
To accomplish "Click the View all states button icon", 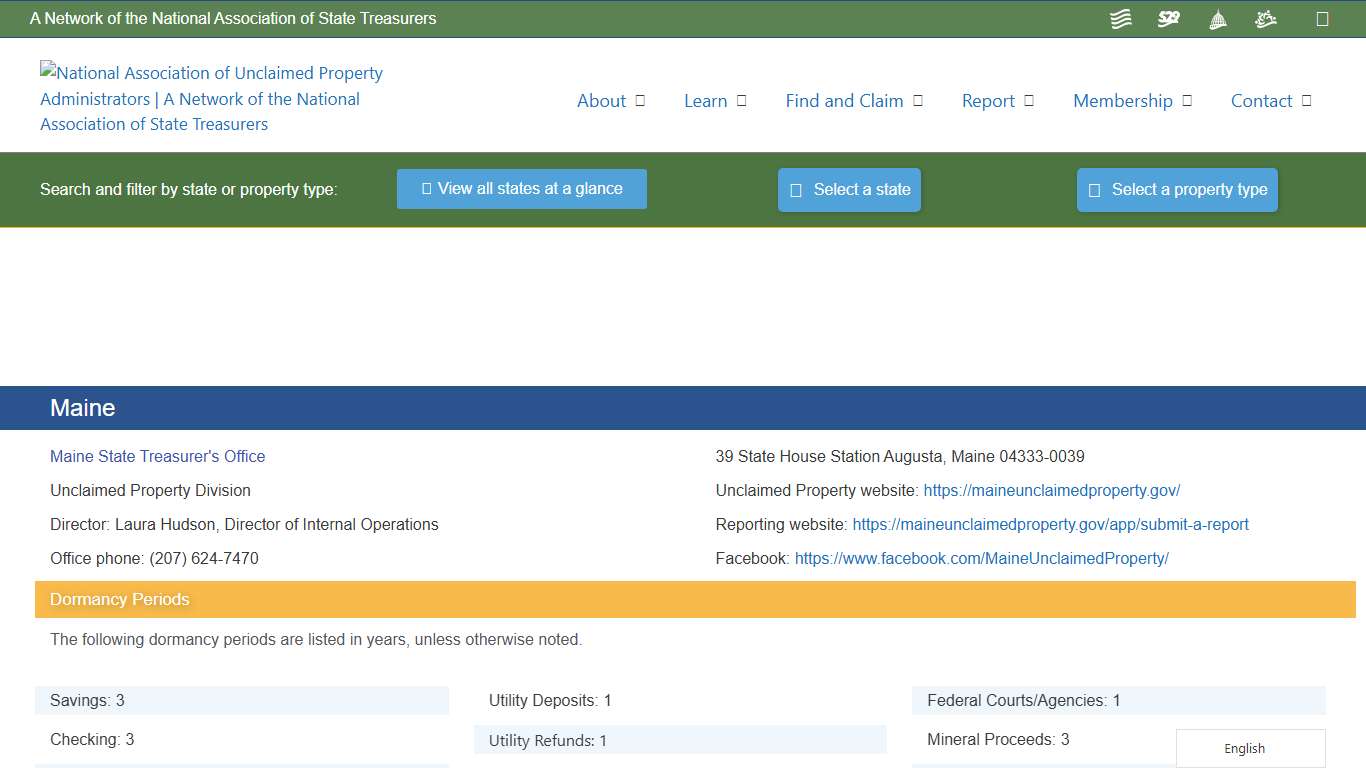I will click(x=425, y=188).
